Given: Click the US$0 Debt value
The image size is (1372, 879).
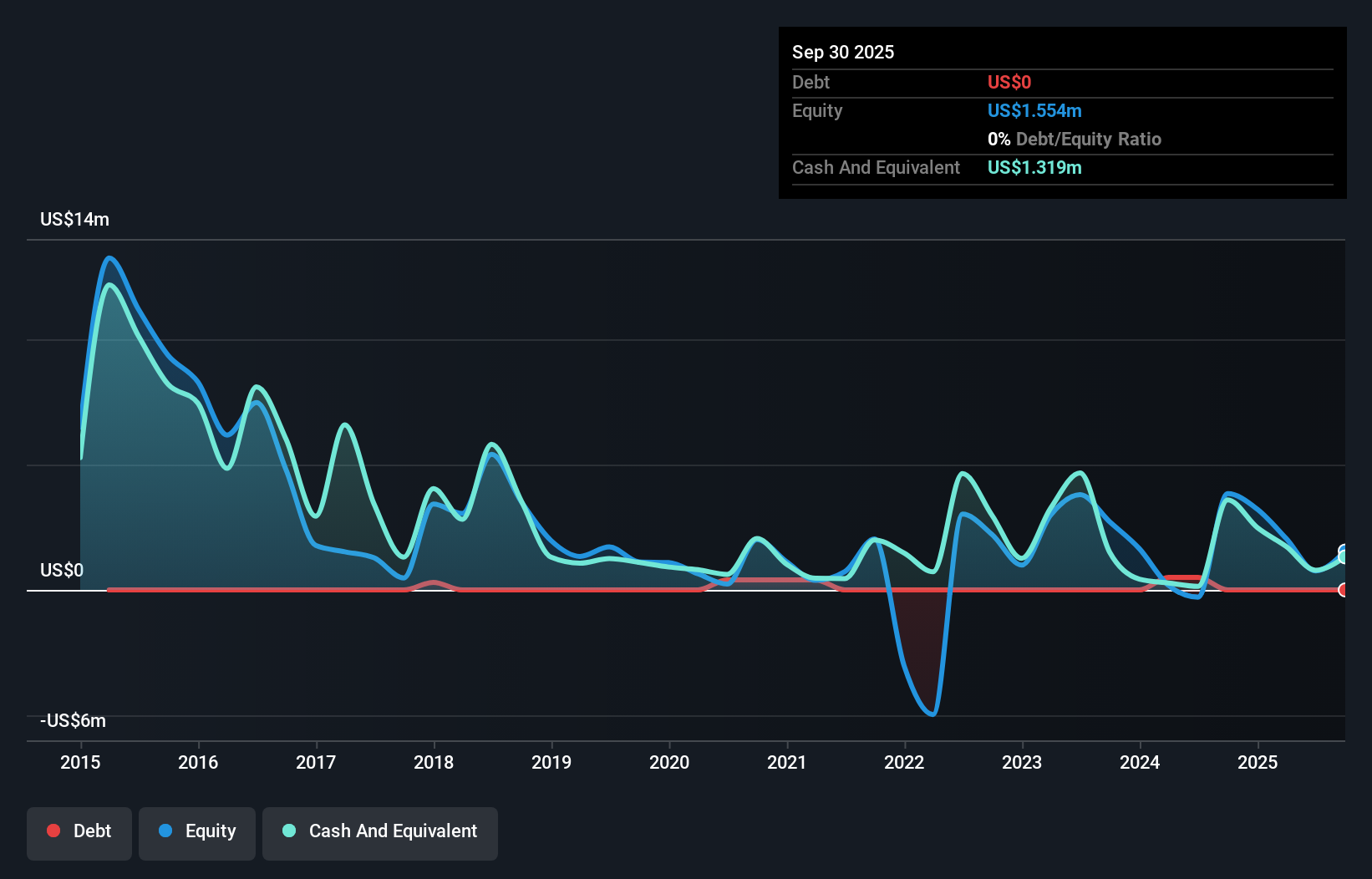Looking at the screenshot, I should (x=1009, y=82).
